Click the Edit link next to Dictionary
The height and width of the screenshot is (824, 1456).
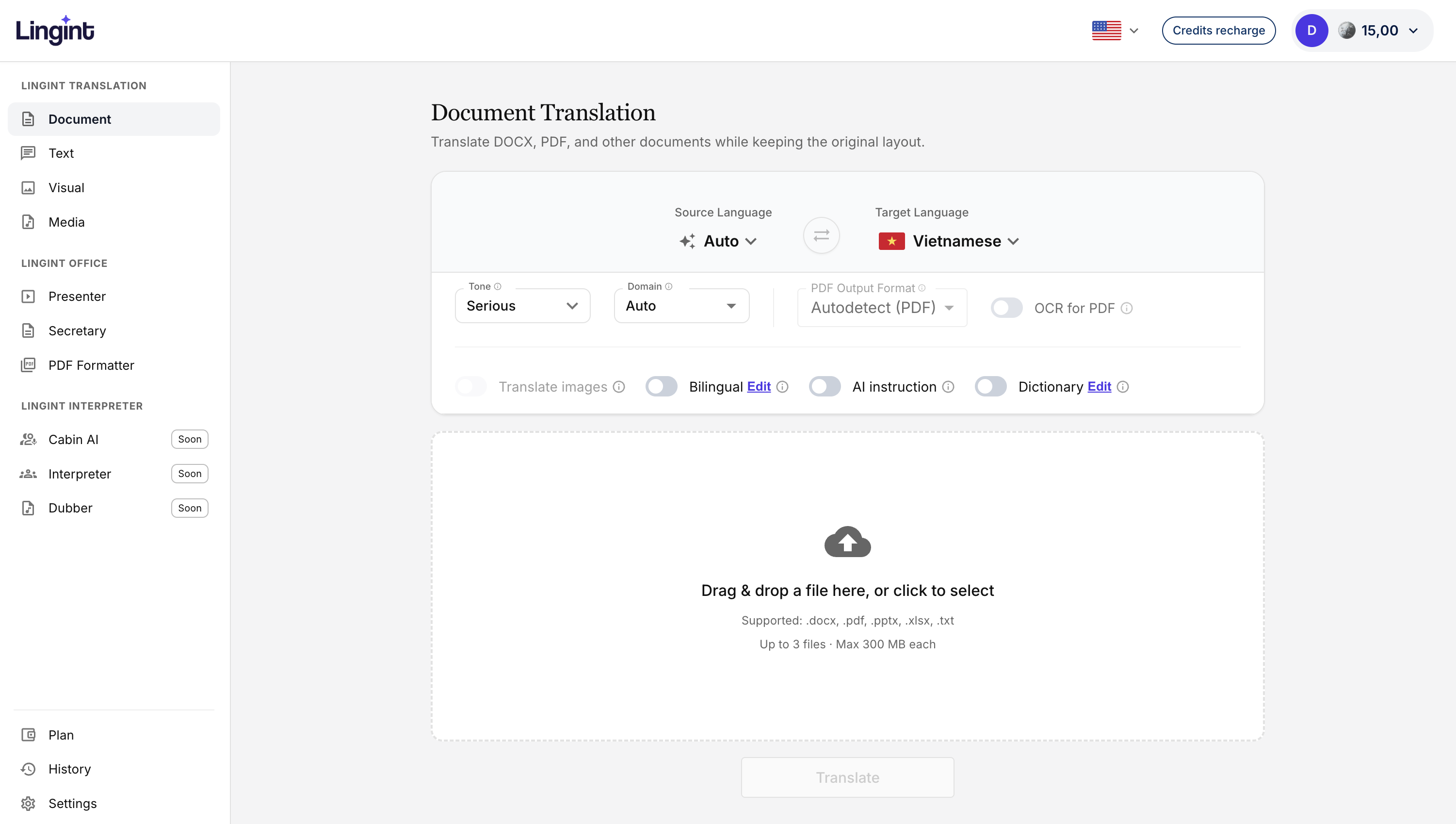coord(1099,387)
